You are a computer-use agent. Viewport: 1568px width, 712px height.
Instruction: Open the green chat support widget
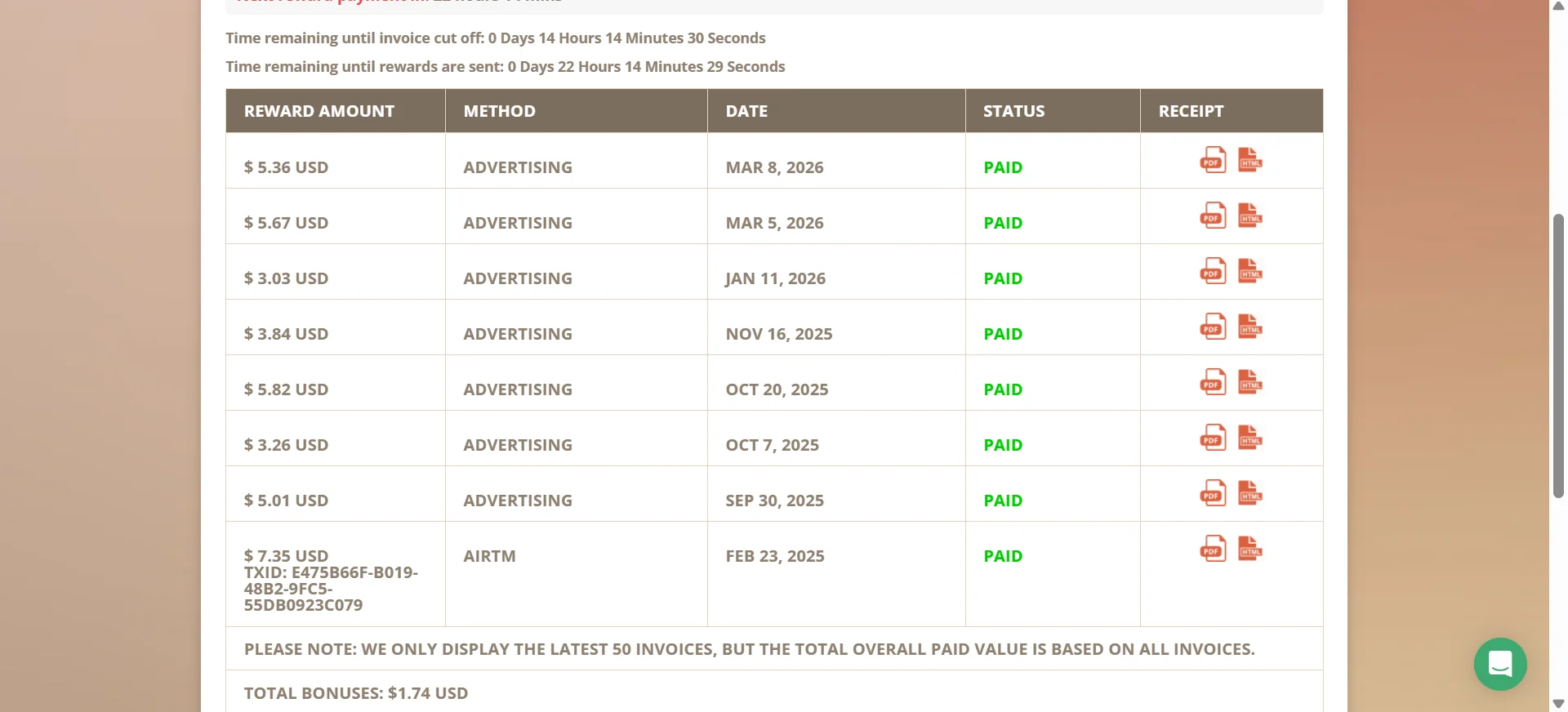[x=1500, y=664]
